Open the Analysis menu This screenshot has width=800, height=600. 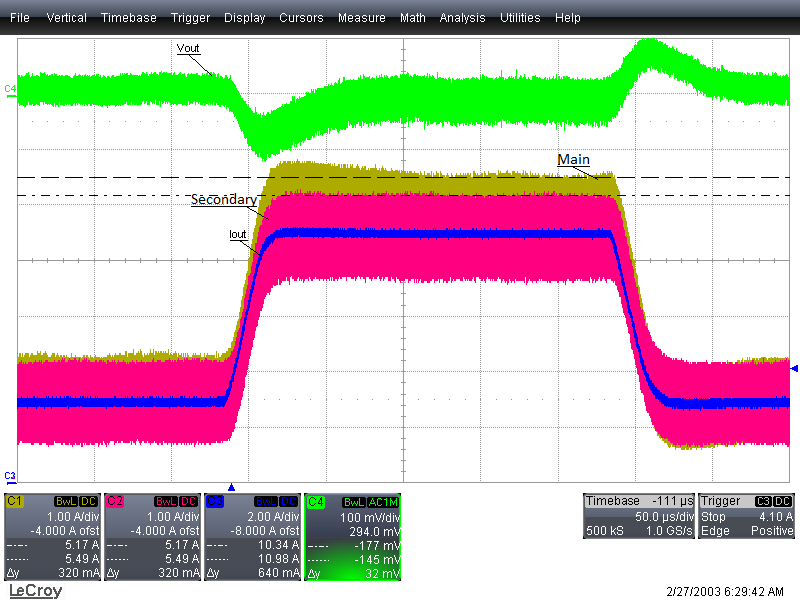[462, 17]
